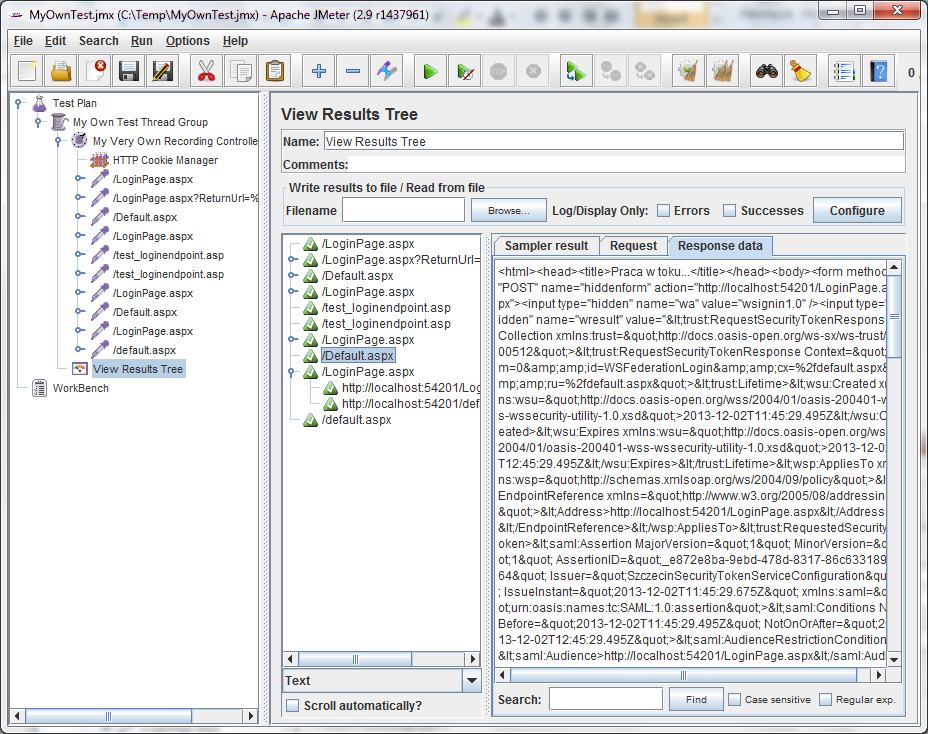This screenshot has height=734, width=928.
Task: Select WorkBench in the tree
Action: click(80, 388)
